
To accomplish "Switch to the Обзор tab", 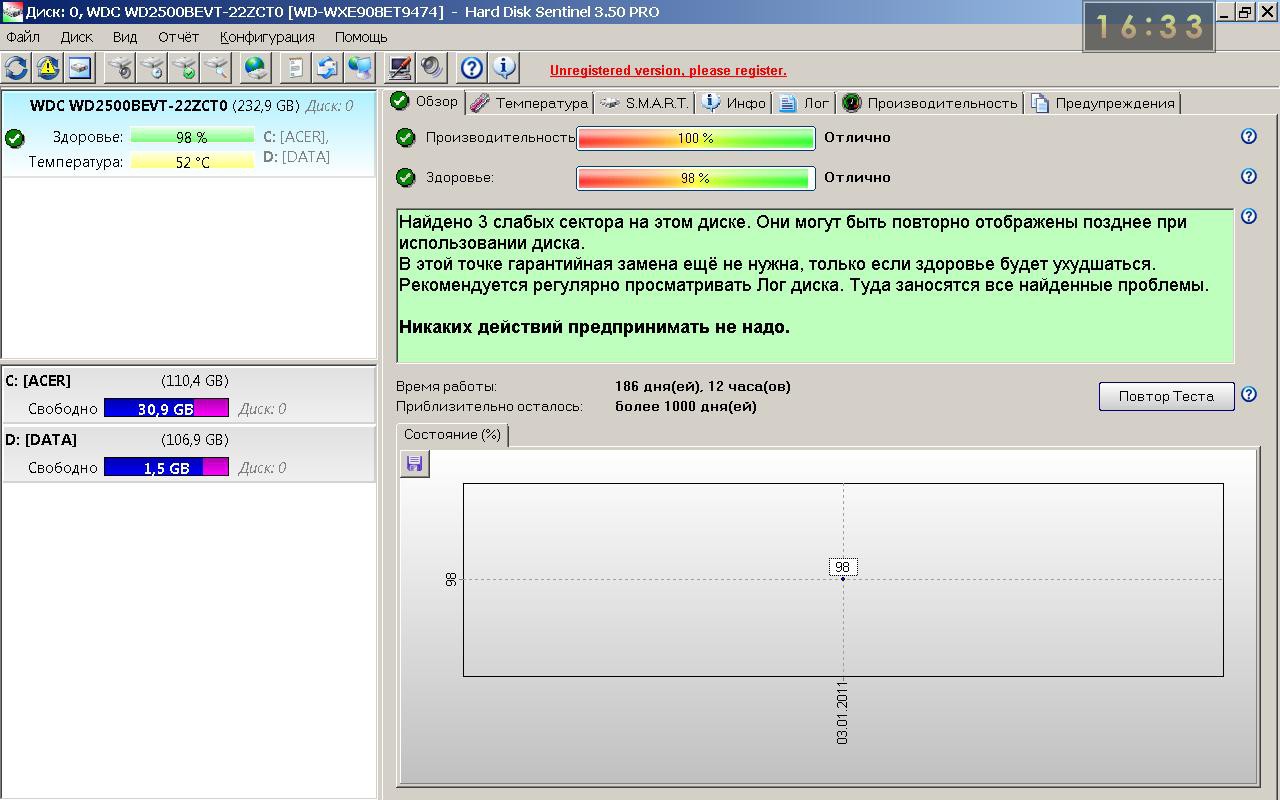I will 425,101.
